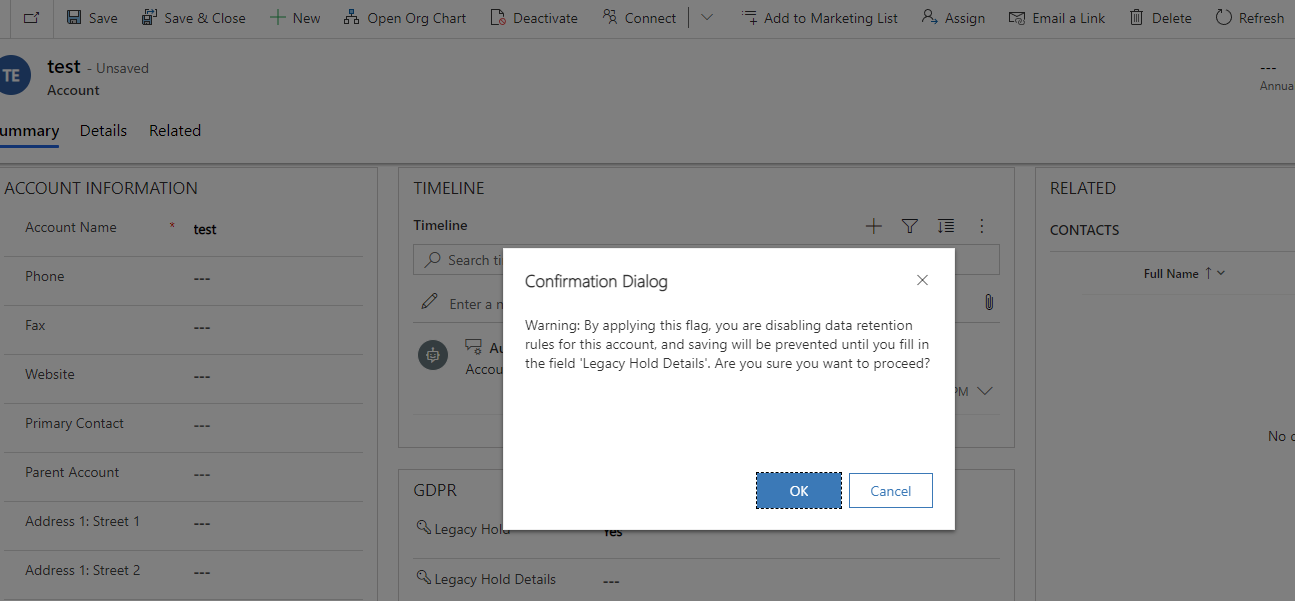Viewport: 1295px width, 601px height.
Task: Close Confirmation Dialog with X icon
Action: pos(922,281)
